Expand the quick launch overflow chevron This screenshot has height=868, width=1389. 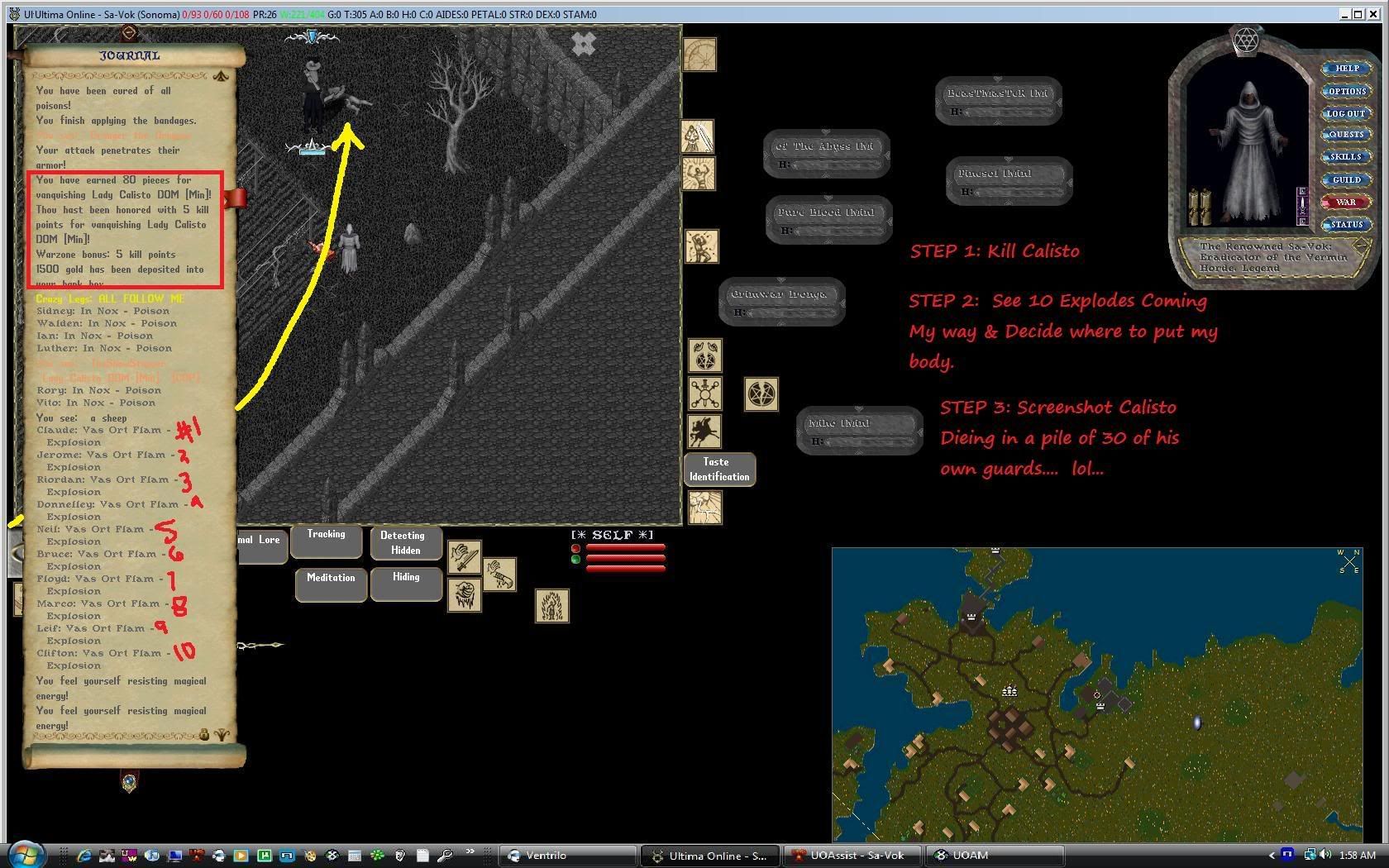coord(470,852)
